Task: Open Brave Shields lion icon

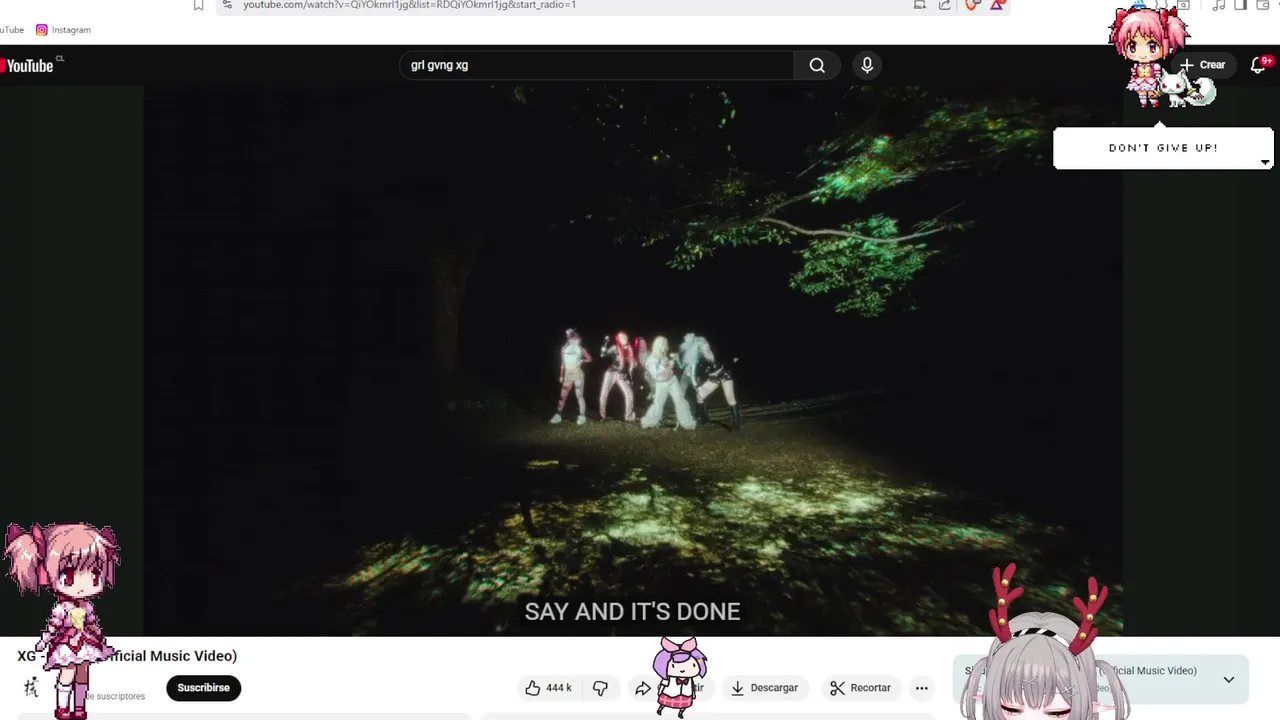Action: (x=972, y=5)
